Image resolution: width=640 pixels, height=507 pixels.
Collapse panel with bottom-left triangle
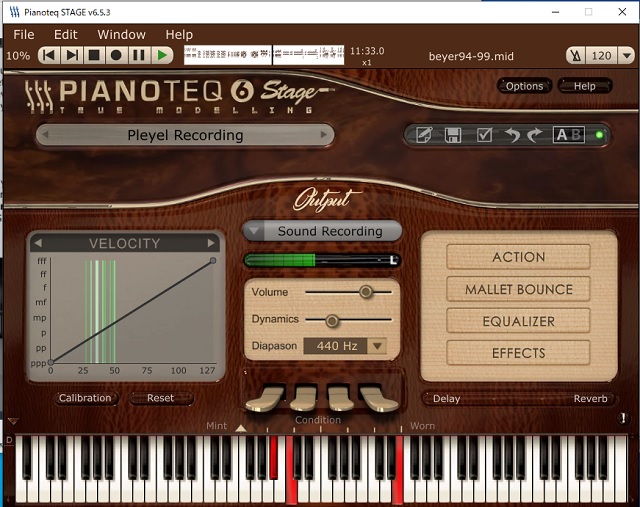tap(13, 421)
